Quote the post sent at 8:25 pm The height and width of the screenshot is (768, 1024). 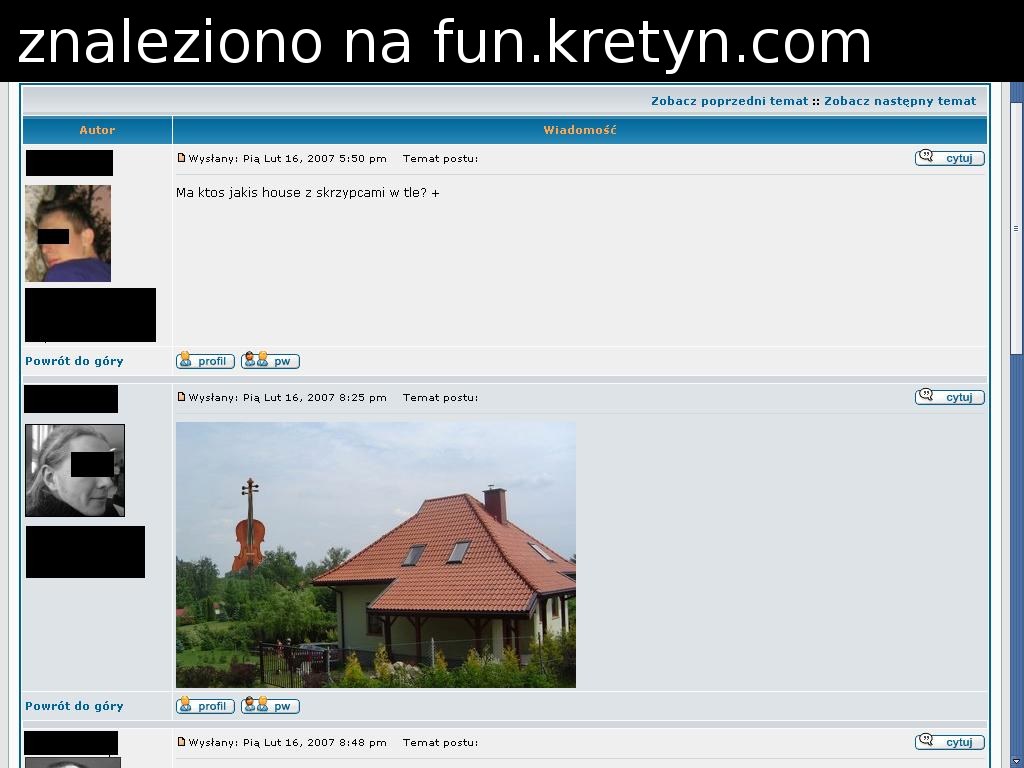coord(949,397)
